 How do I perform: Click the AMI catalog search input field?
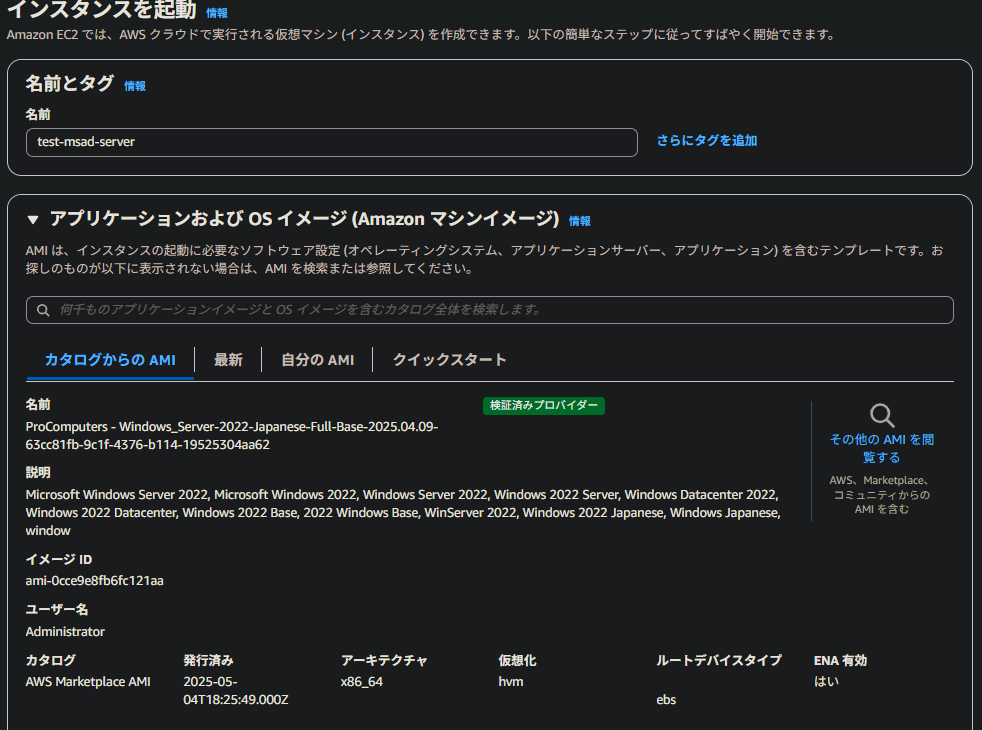click(490, 310)
